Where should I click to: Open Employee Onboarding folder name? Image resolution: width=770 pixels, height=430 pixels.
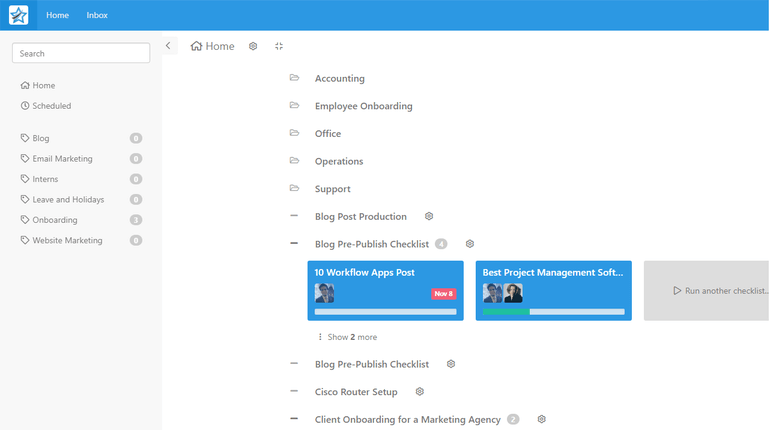point(363,106)
